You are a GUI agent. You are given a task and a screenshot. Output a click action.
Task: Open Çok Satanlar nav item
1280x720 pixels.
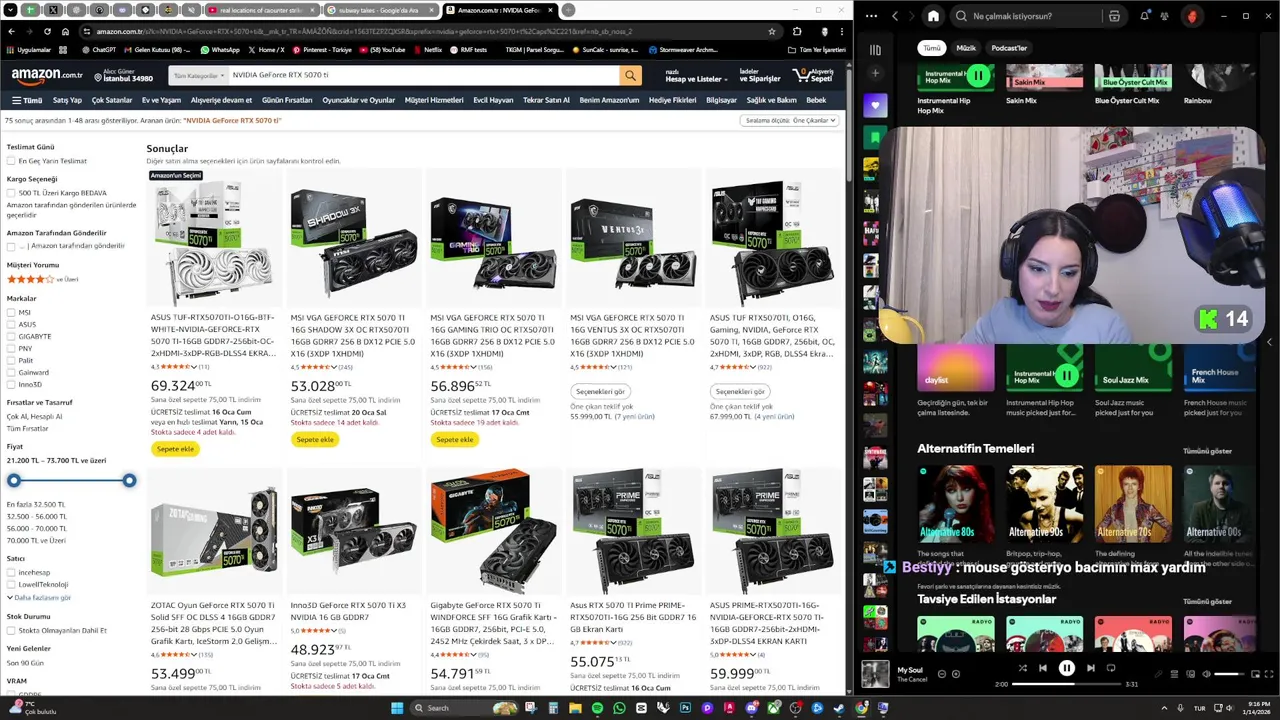point(112,100)
